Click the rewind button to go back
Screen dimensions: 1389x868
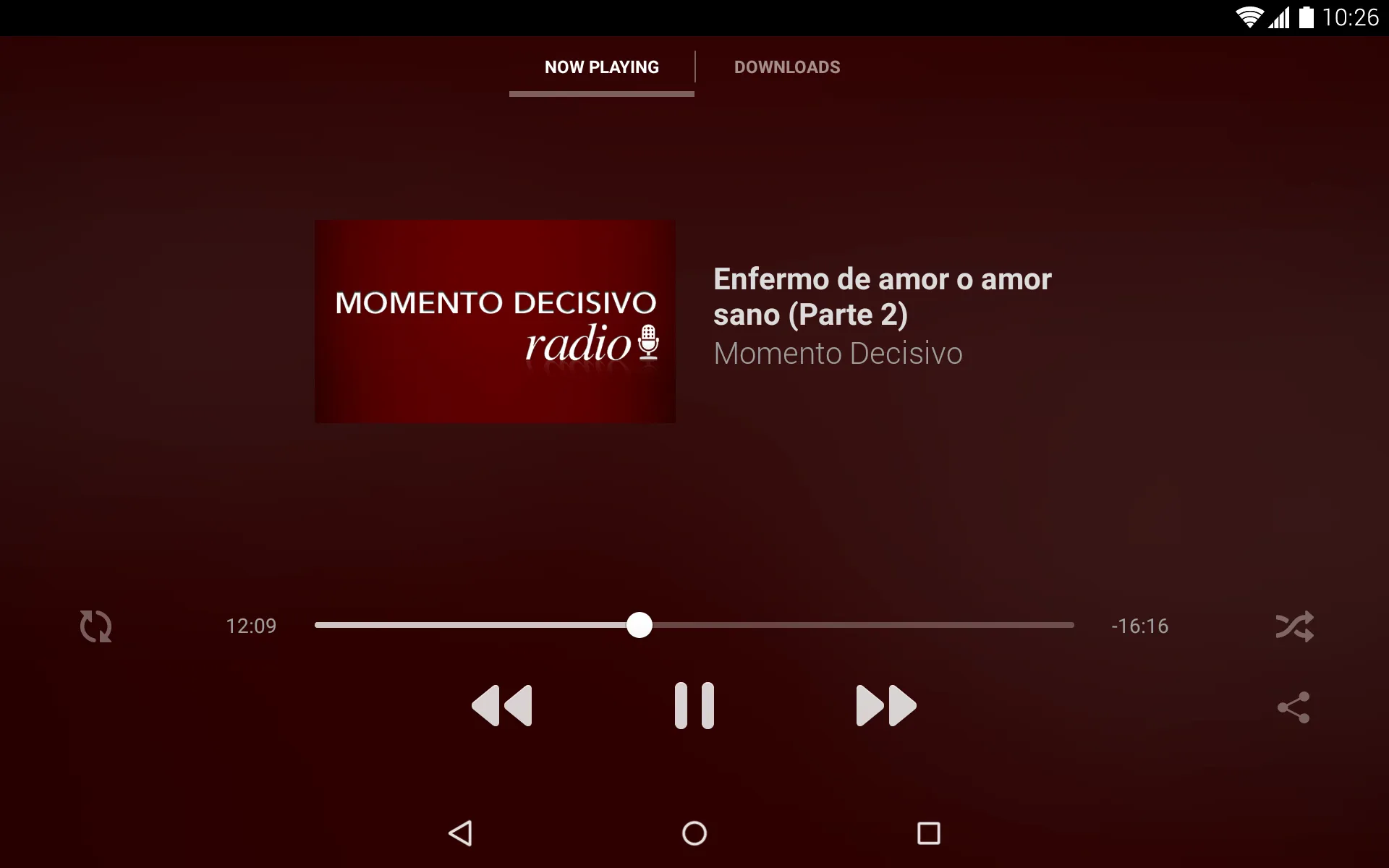pos(502,705)
